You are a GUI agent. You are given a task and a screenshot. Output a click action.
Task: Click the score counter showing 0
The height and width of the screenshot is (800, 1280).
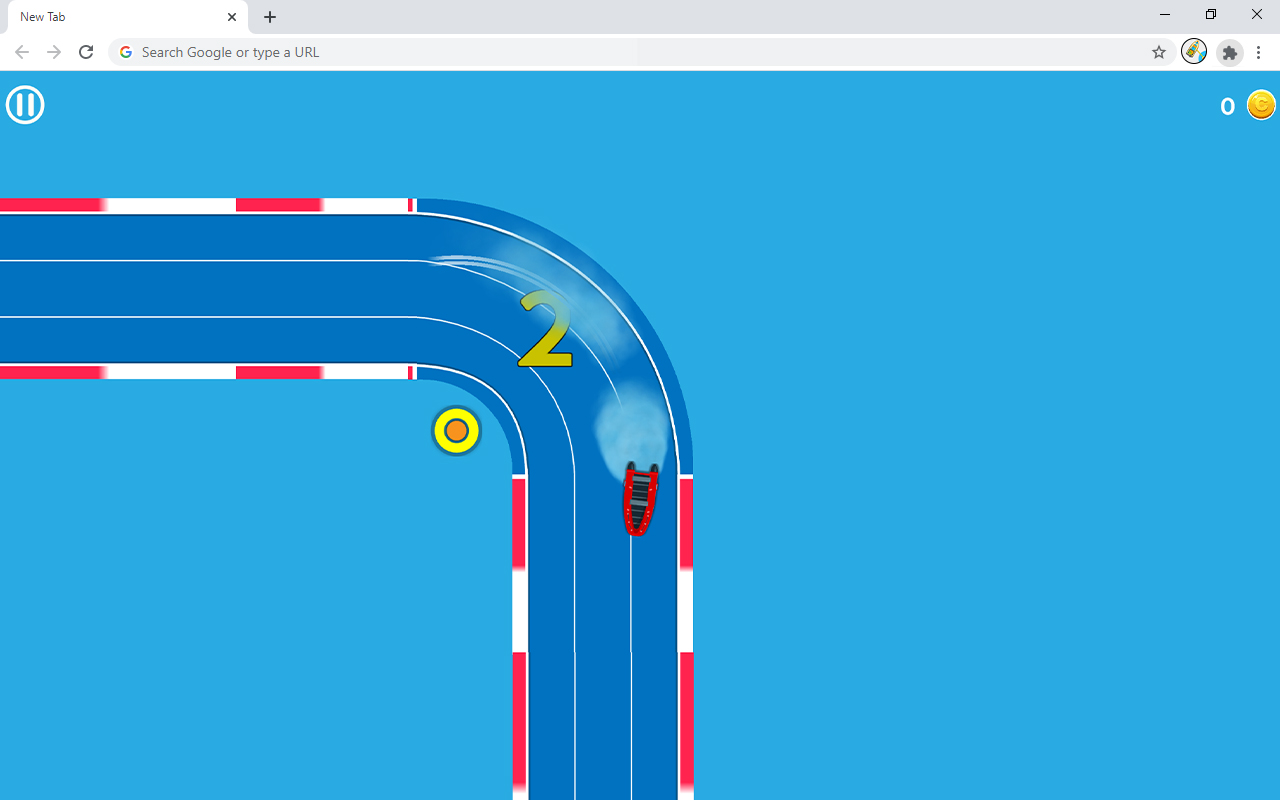pyautogui.click(x=1227, y=106)
